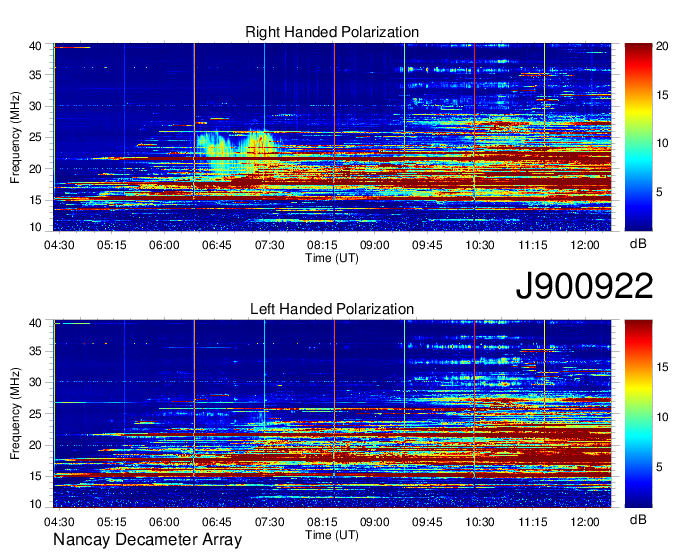
Task: Click the "06:45" tick of right-handed plot
Action: [x=216, y=245]
